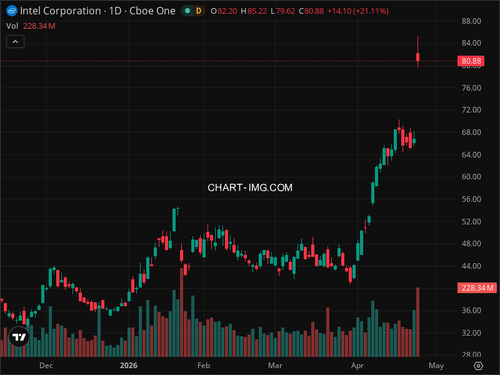
Task: Click the Apr time axis label
Action: (357, 366)
